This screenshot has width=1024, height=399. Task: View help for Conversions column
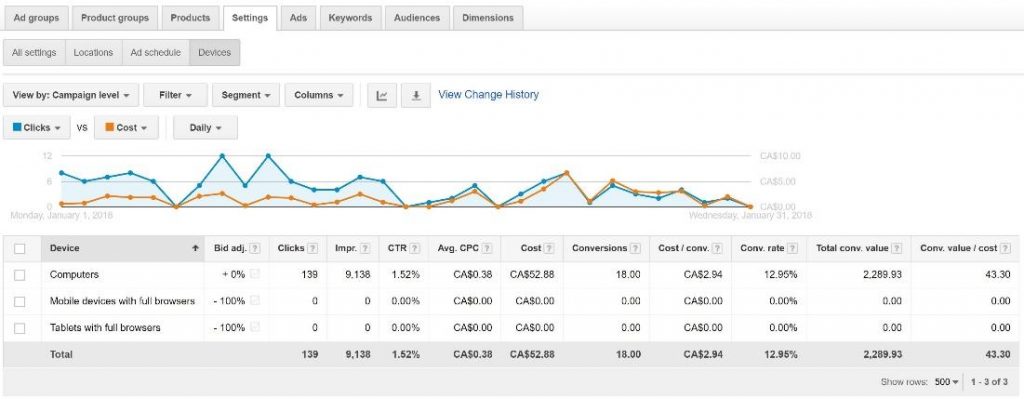point(635,248)
